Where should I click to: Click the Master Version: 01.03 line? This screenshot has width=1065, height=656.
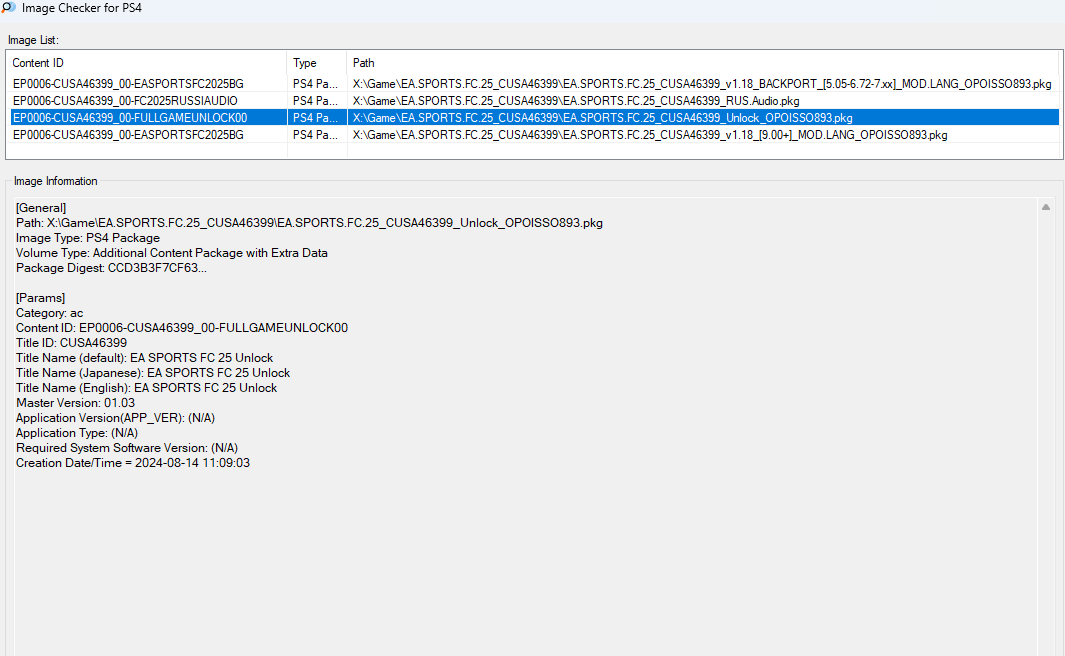pos(75,403)
